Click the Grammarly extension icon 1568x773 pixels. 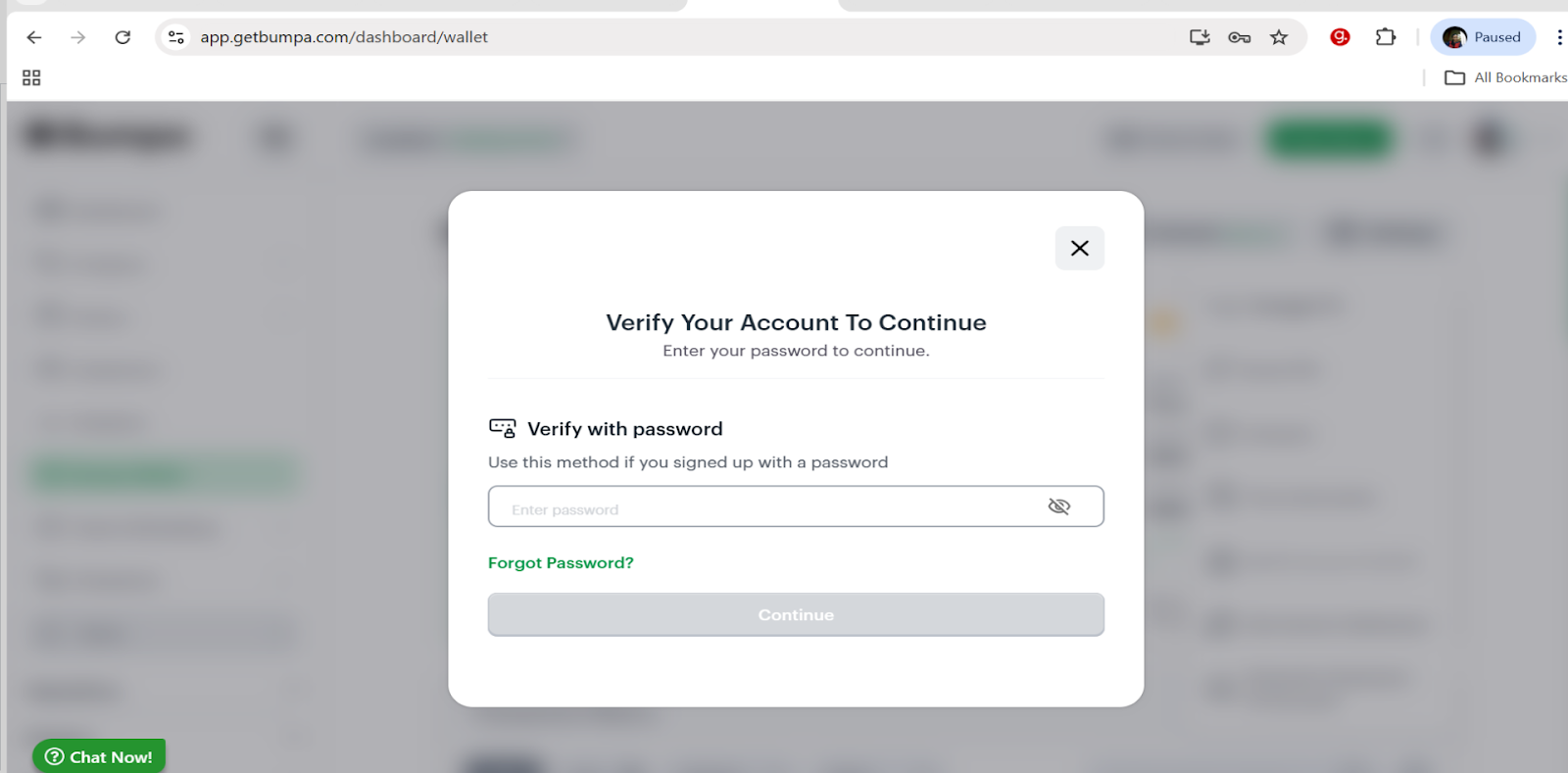click(x=1339, y=37)
